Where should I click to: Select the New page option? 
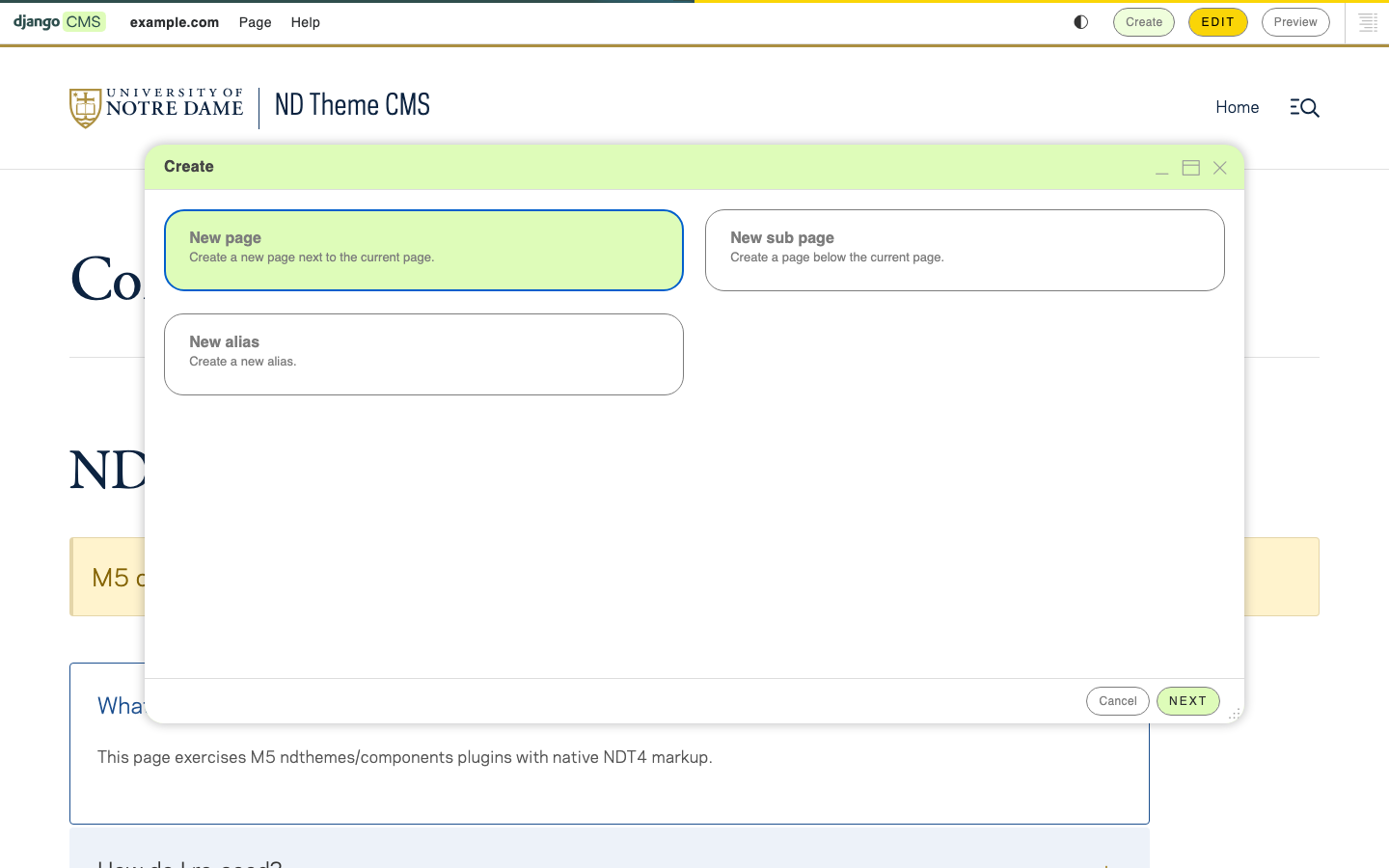[x=423, y=250]
